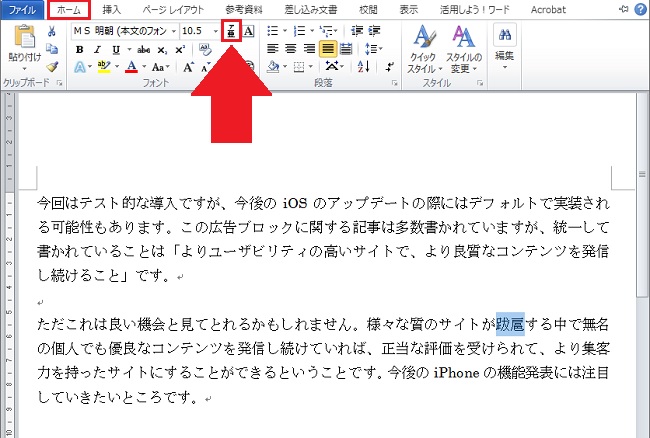Click the red font color 'A' button

[131, 67]
